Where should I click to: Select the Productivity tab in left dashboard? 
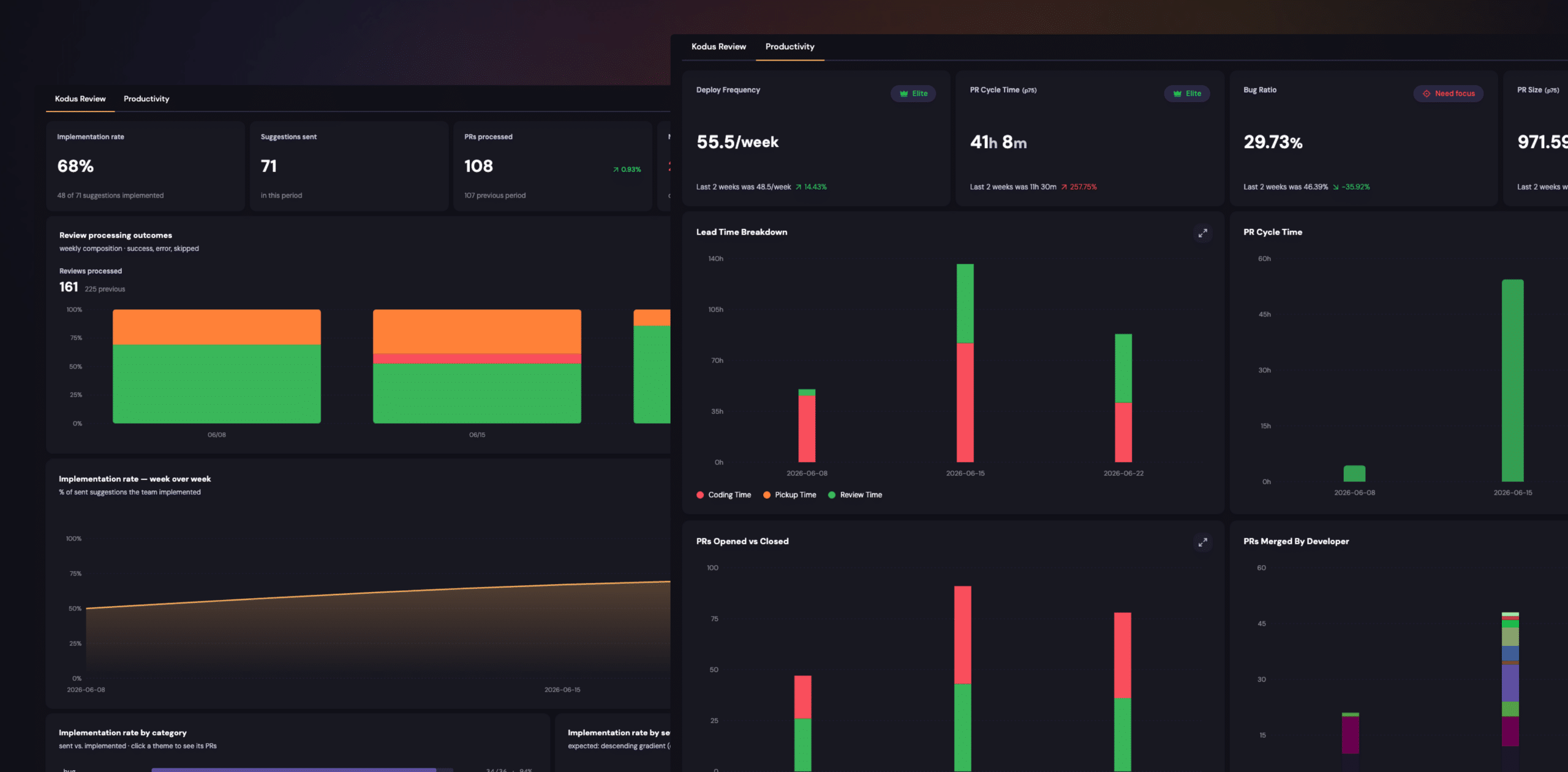coord(146,99)
